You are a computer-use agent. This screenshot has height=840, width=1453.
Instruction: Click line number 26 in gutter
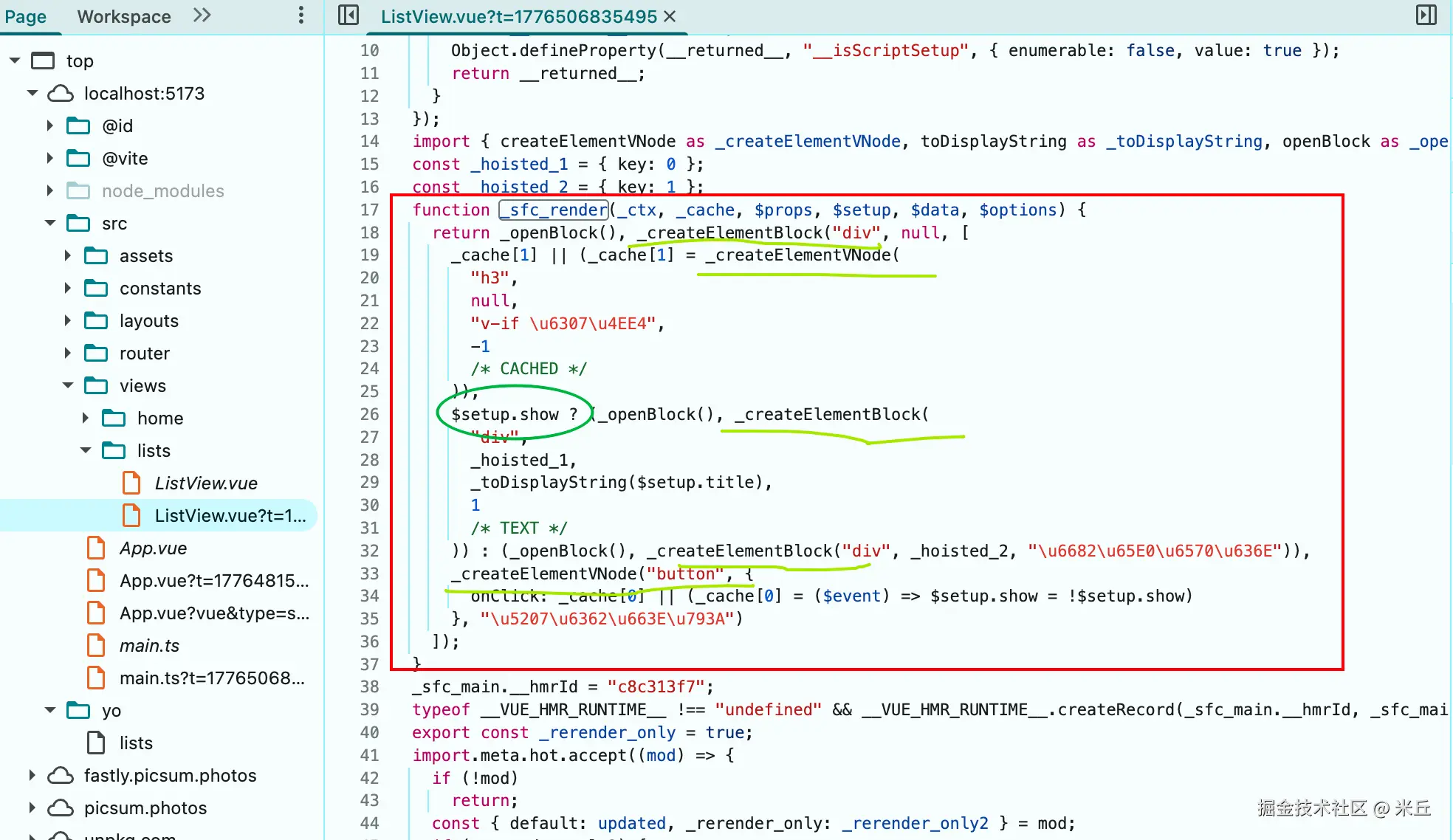click(x=369, y=414)
